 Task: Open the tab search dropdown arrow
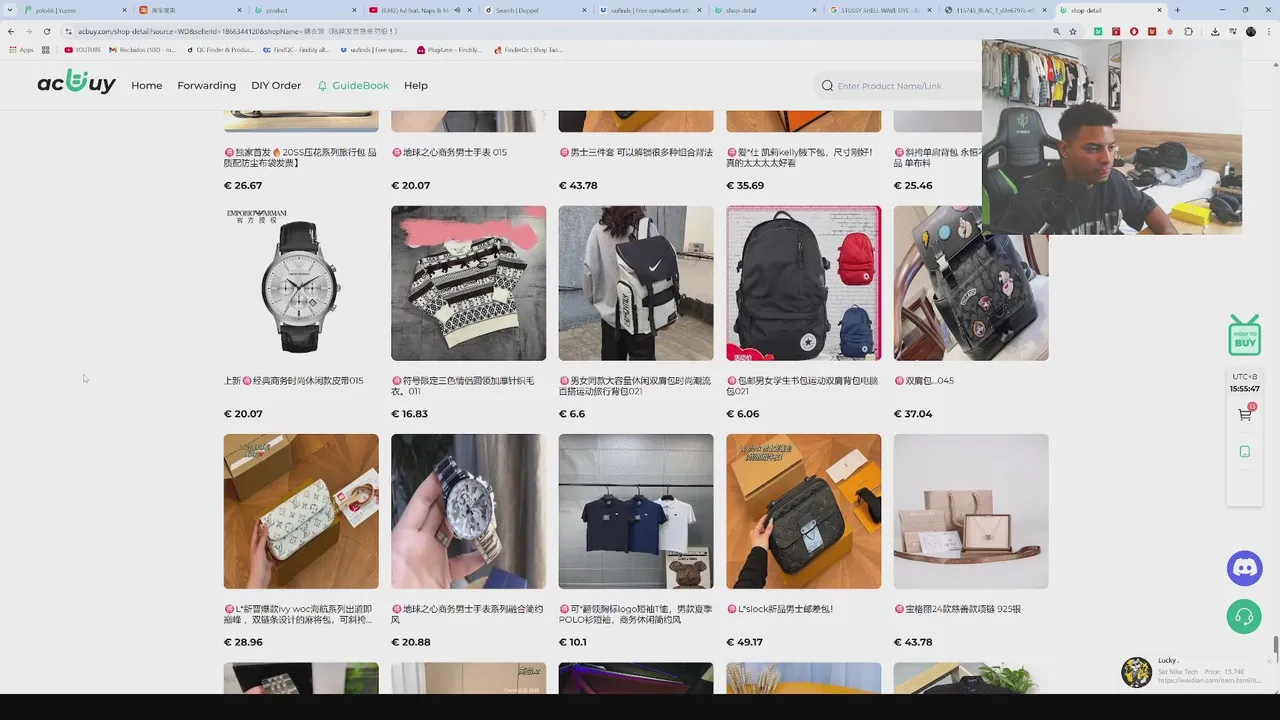9,10
